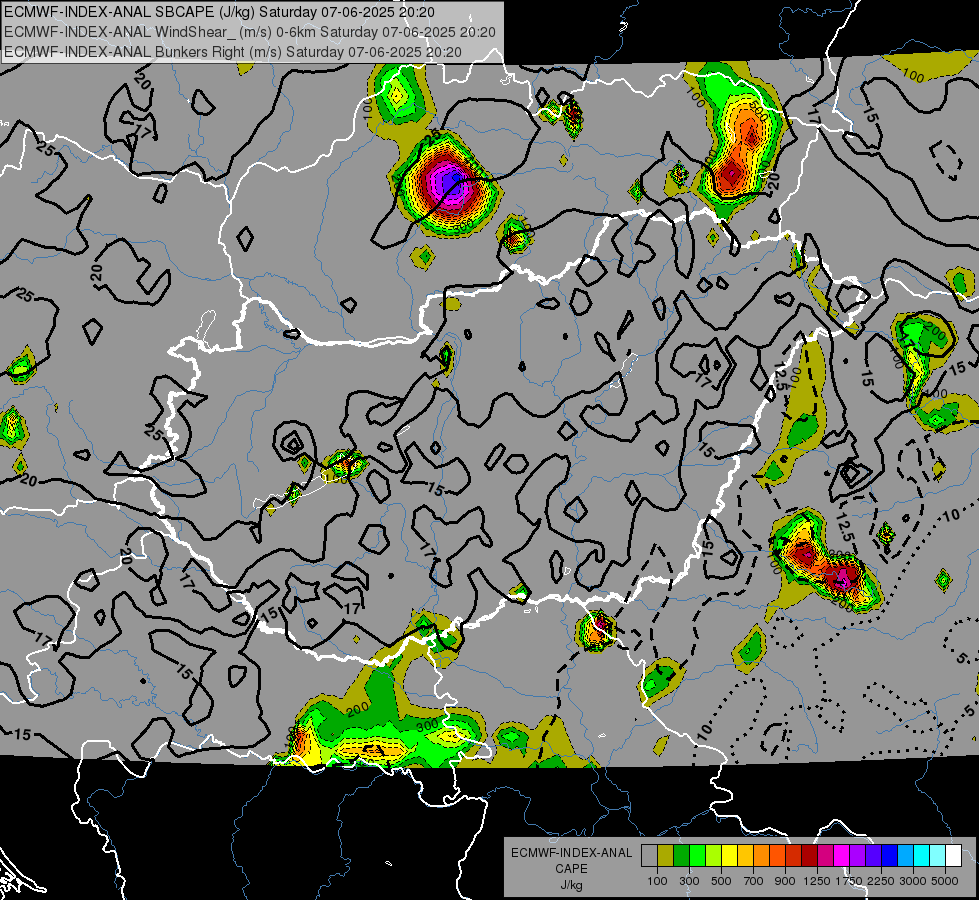The height and width of the screenshot is (900, 979).
Task: Click the legend unit J/kg
Action: (x=571, y=885)
